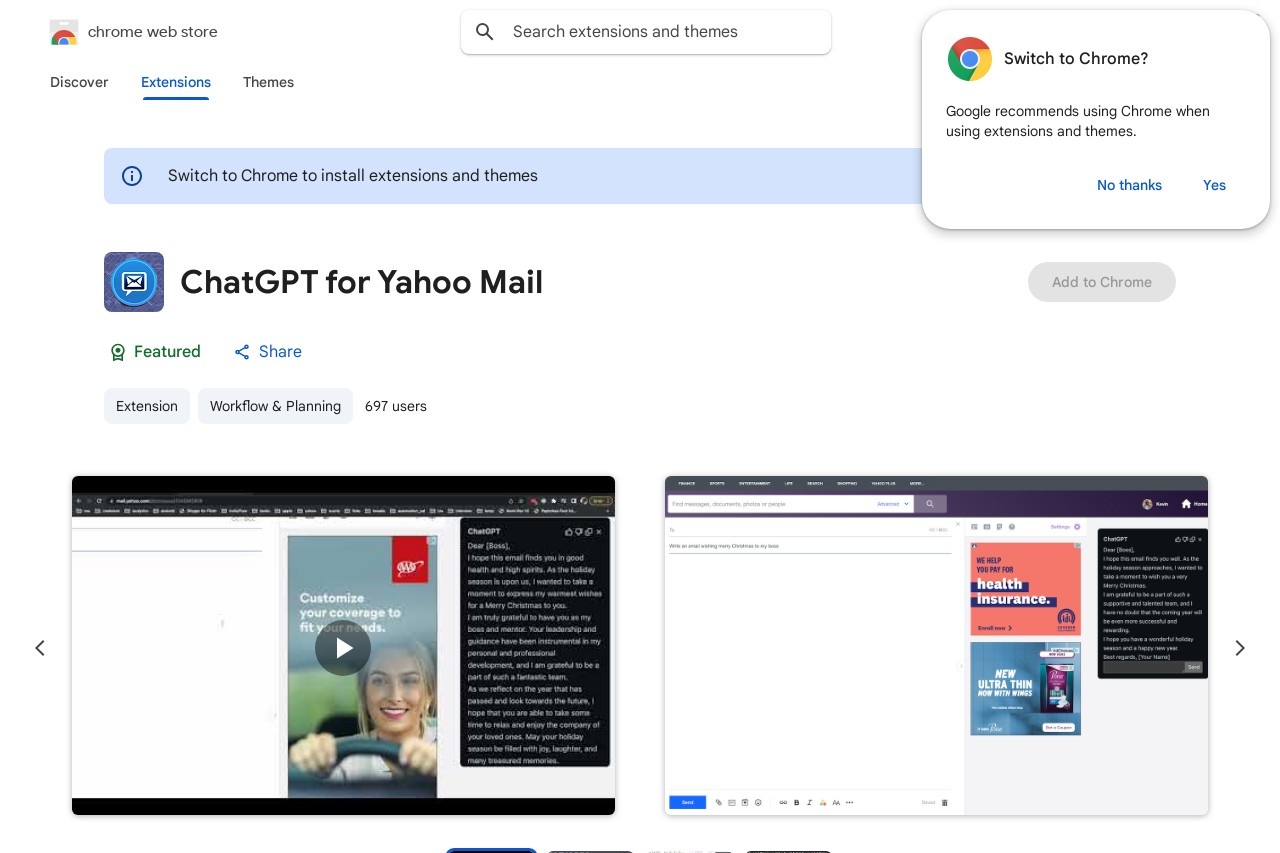Click the Featured badge icon

(x=118, y=352)
